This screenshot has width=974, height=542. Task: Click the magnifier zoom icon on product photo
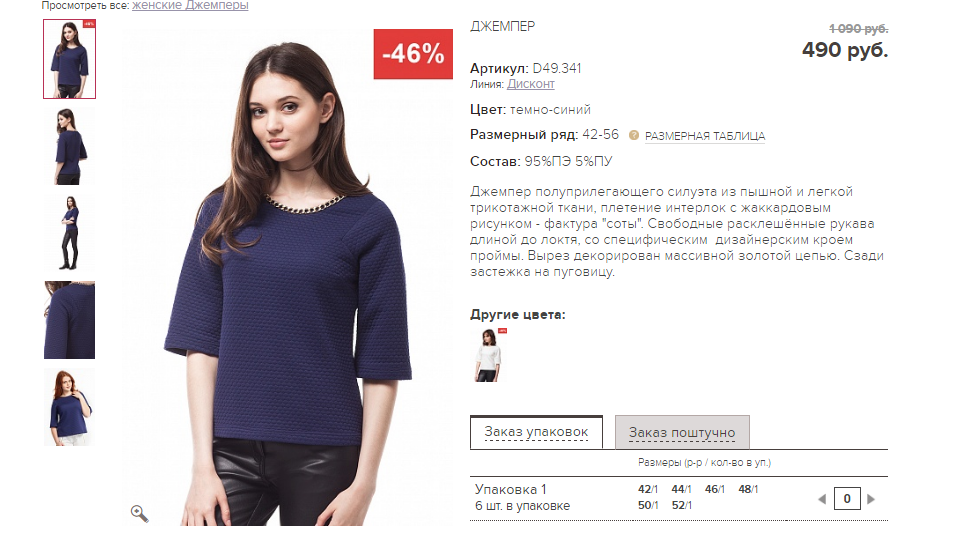(139, 513)
